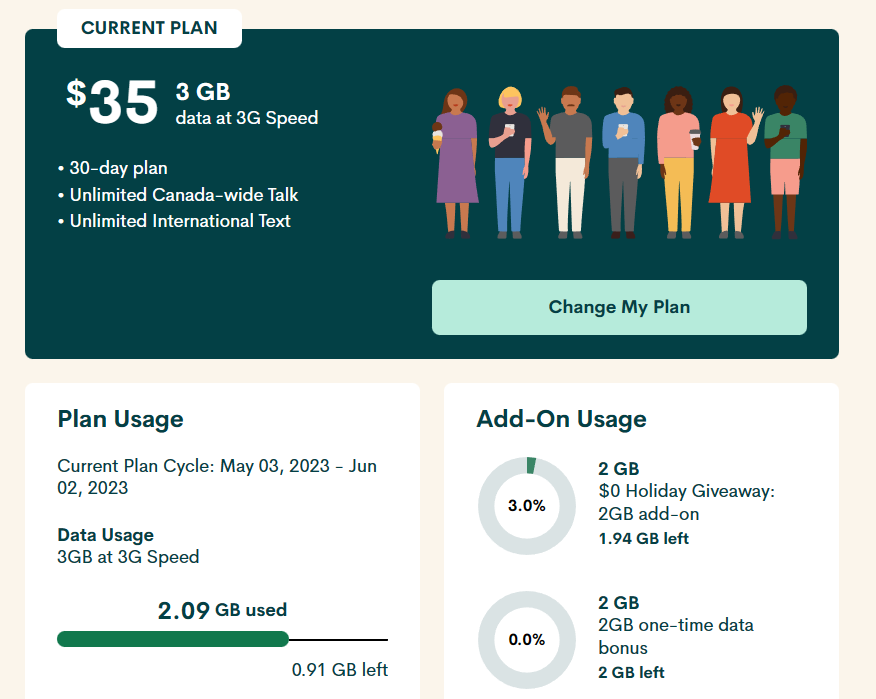Viewport: 876px width, 699px height.
Task: Click the Change My Plan button
Action: 619,307
